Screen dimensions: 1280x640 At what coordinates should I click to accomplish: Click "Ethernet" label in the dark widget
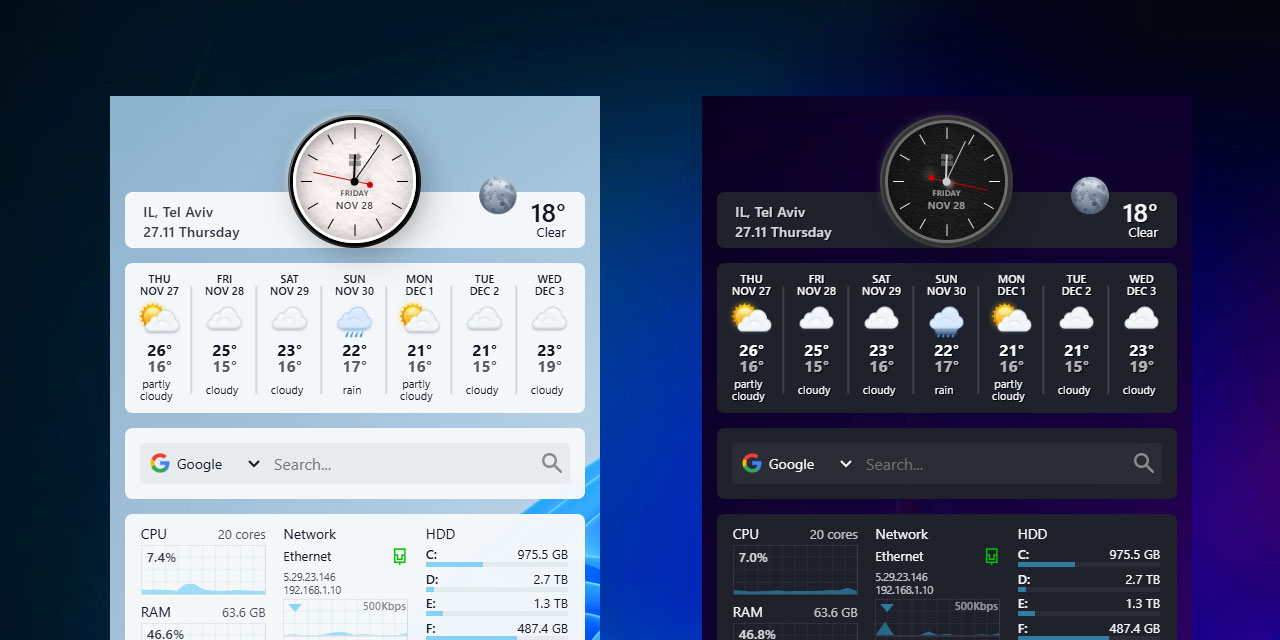pyautogui.click(x=900, y=556)
